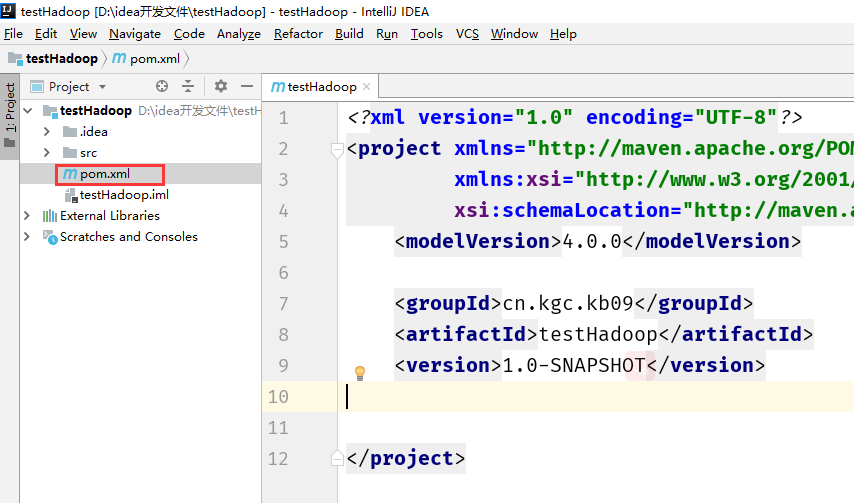The height and width of the screenshot is (503, 854).
Task: Click line number 10 in gutter
Action: point(278,397)
